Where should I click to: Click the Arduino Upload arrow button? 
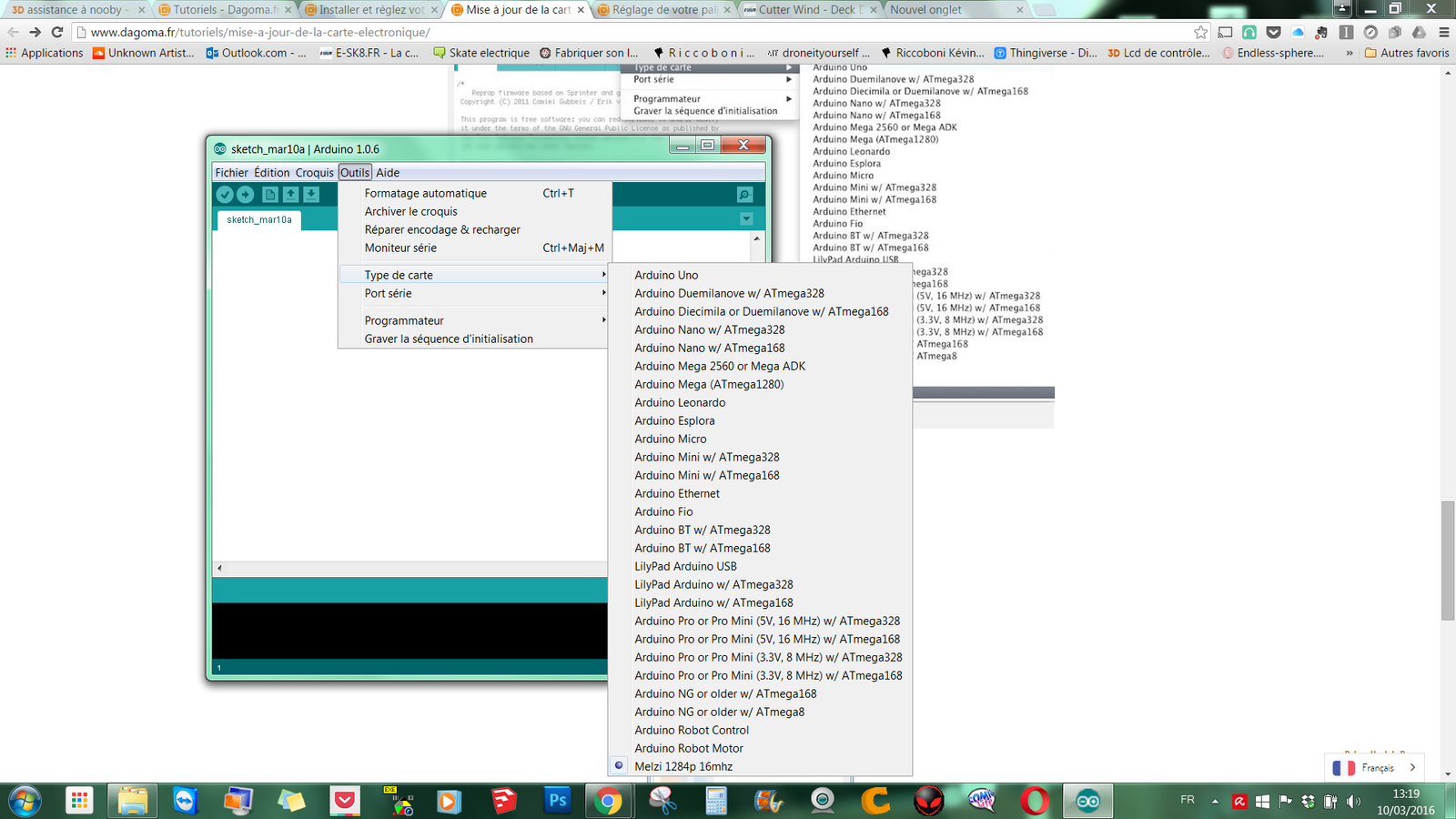point(246,194)
